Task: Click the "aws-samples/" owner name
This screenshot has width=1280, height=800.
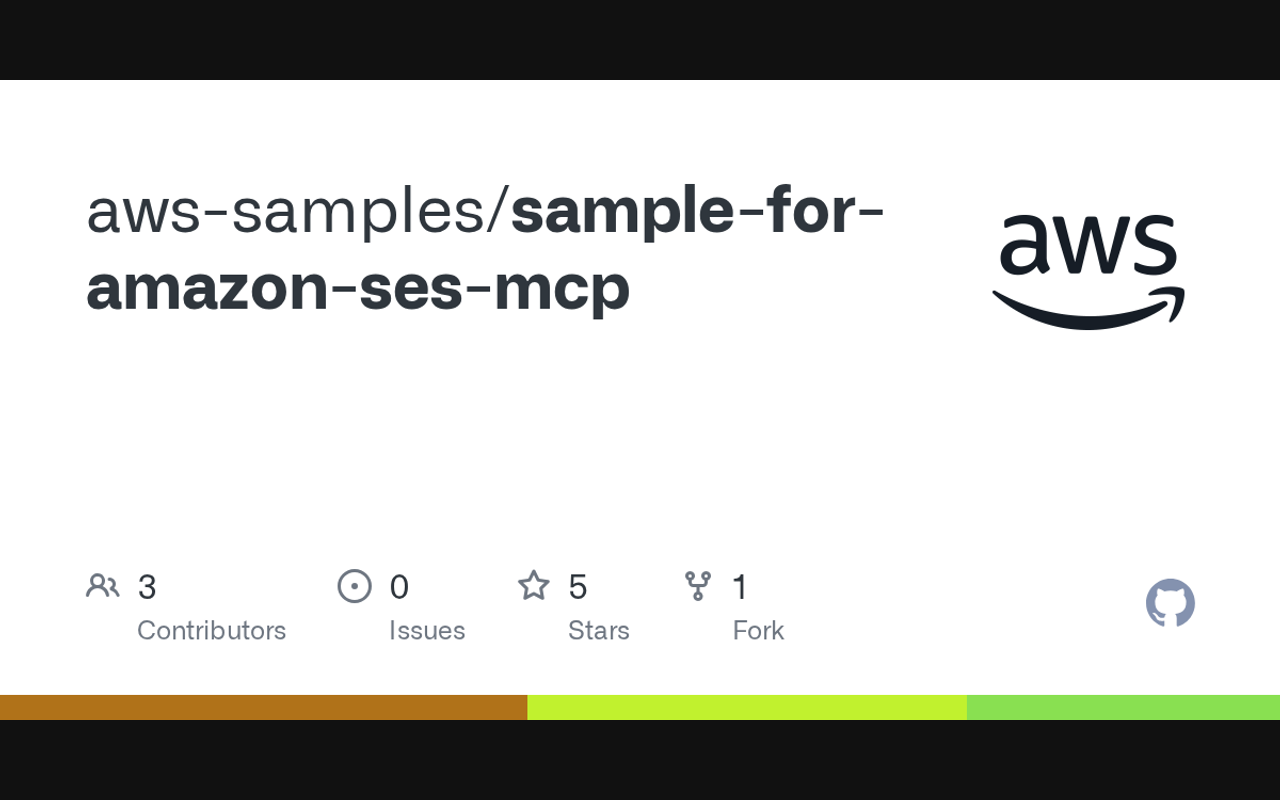Action: tap(297, 210)
